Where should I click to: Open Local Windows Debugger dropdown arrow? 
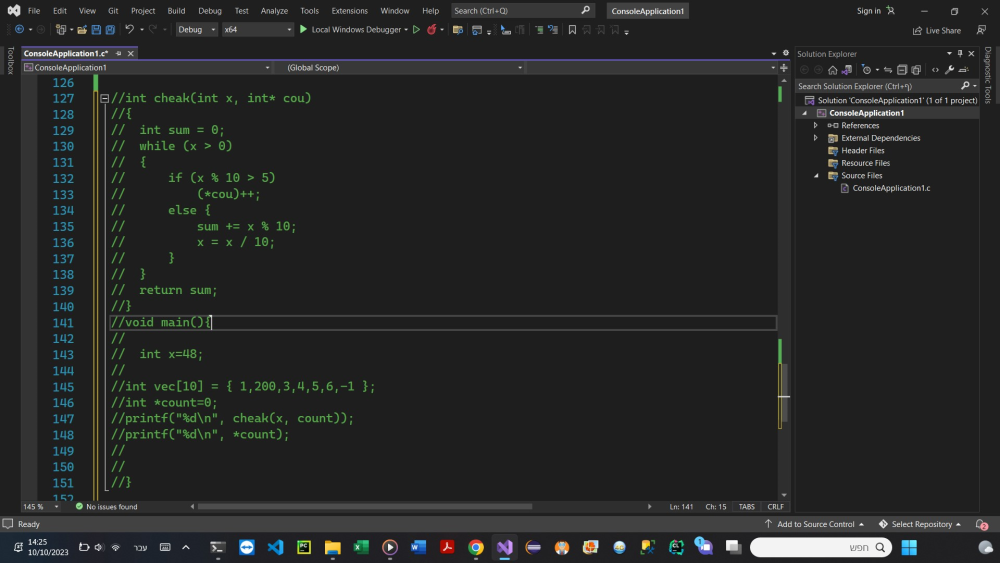(x=406, y=30)
